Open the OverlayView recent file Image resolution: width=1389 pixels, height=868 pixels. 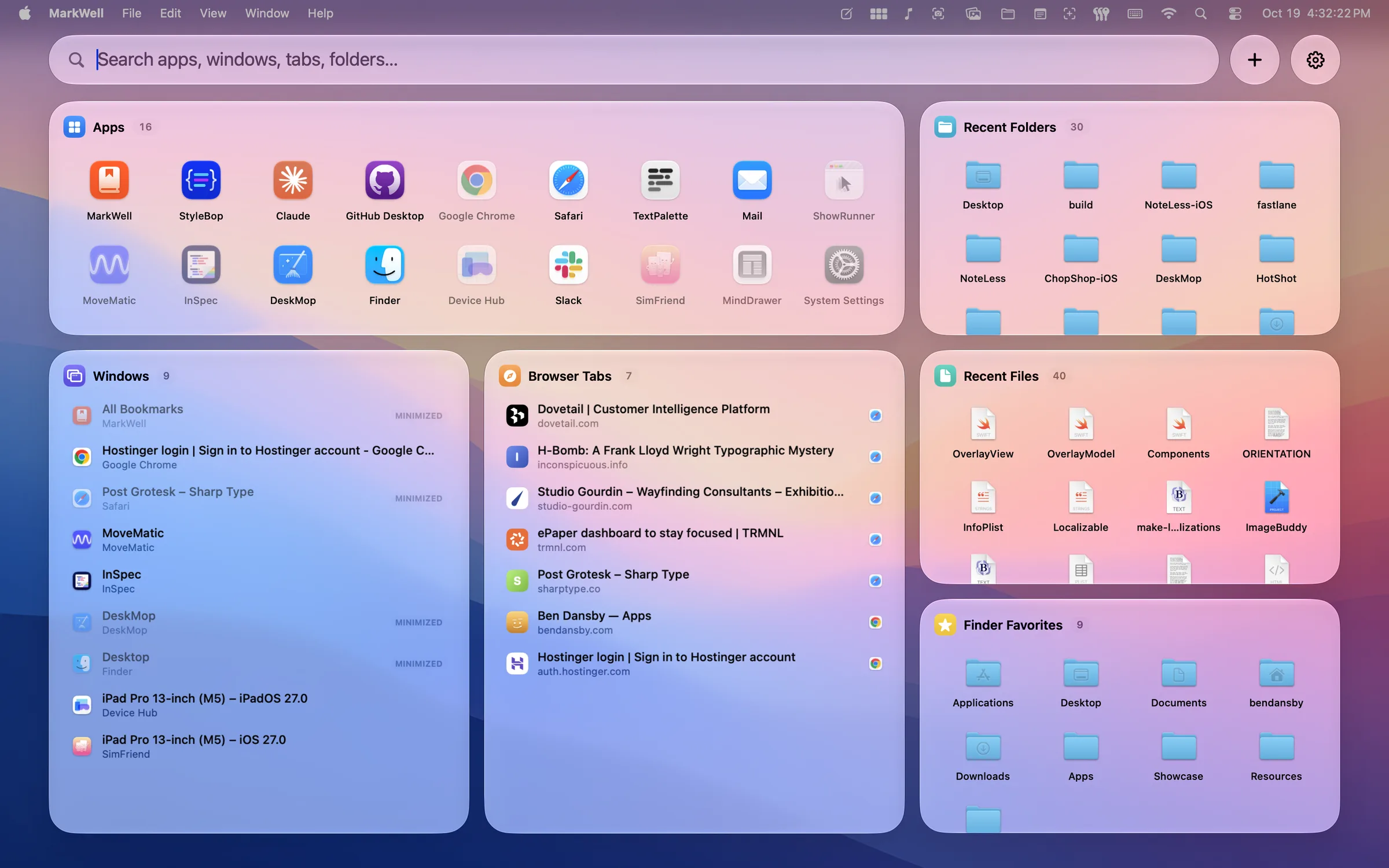983,434
